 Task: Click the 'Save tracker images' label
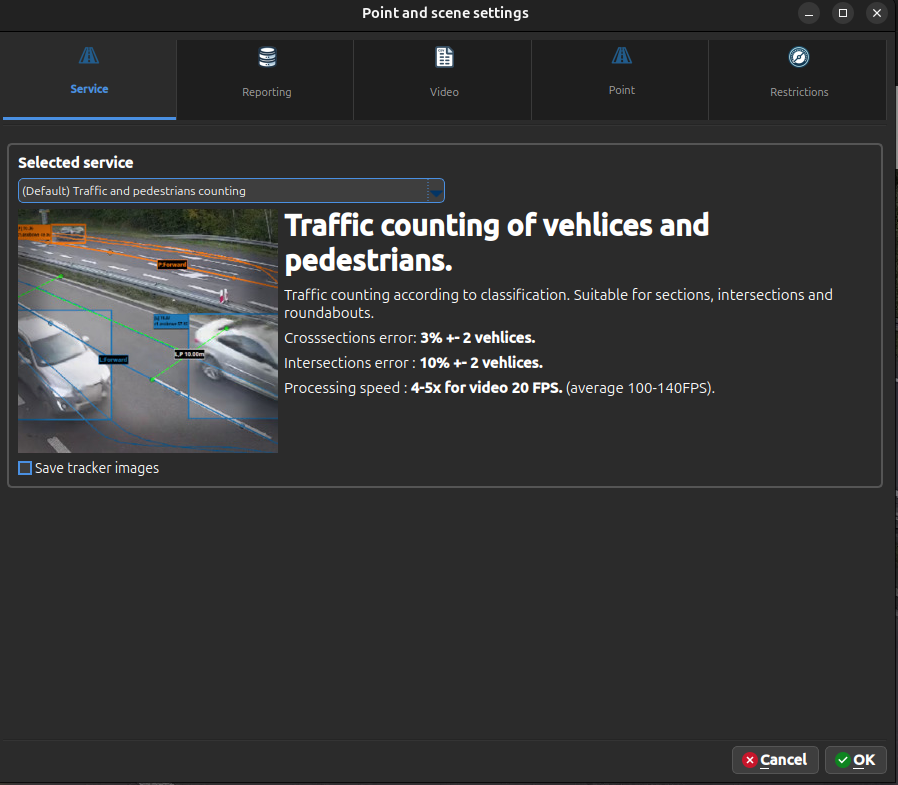click(97, 468)
